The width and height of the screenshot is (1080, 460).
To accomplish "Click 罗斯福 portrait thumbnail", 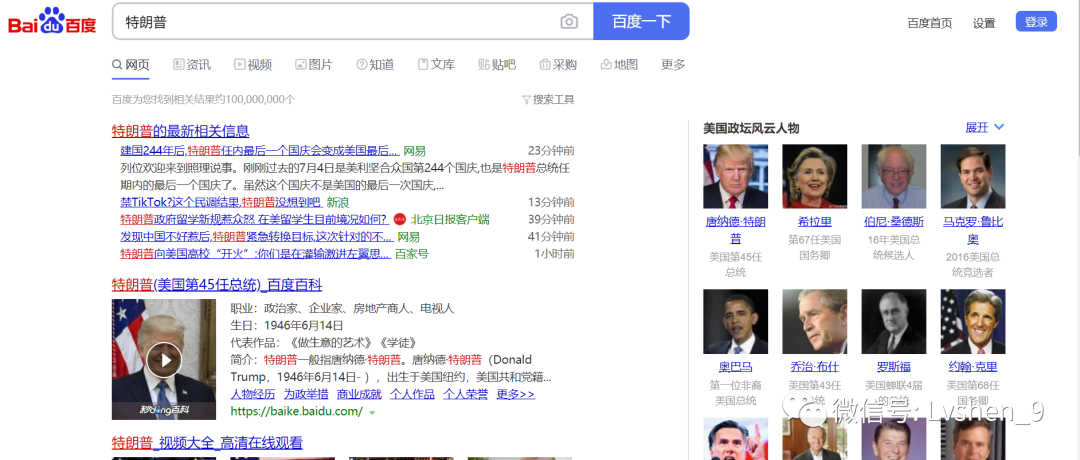I will pyautogui.click(x=894, y=322).
